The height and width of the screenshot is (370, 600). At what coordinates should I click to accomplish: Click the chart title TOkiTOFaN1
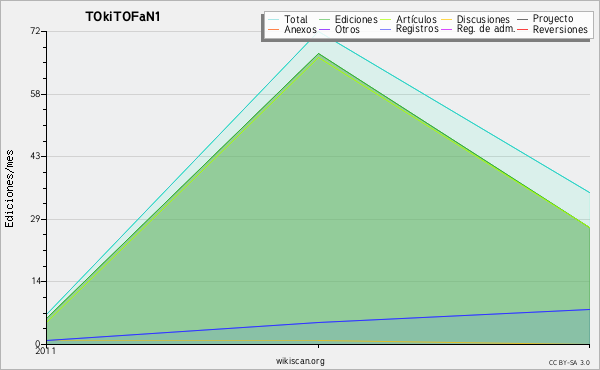click(122, 17)
